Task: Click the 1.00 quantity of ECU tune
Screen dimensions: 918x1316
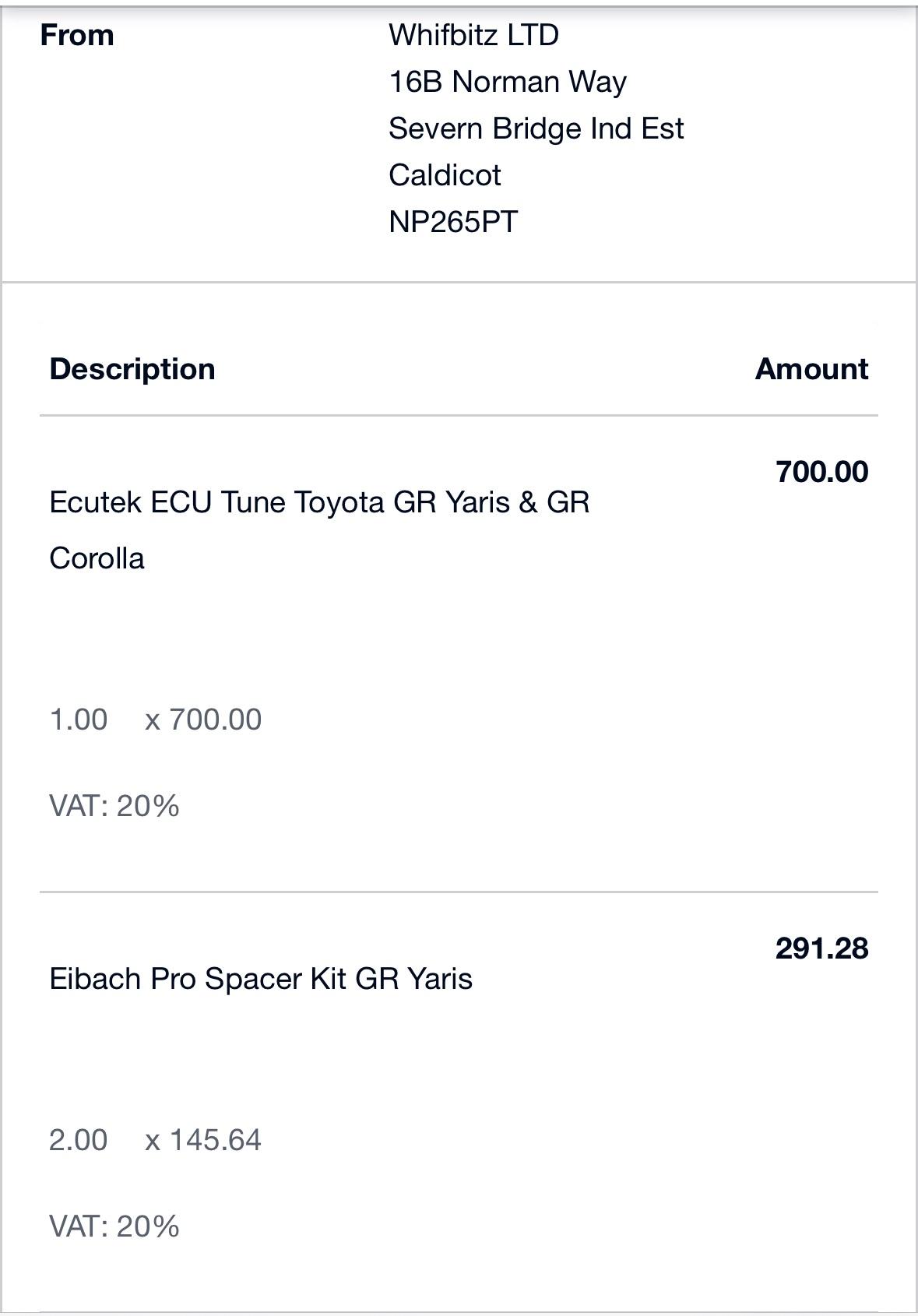Action: (x=79, y=720)
